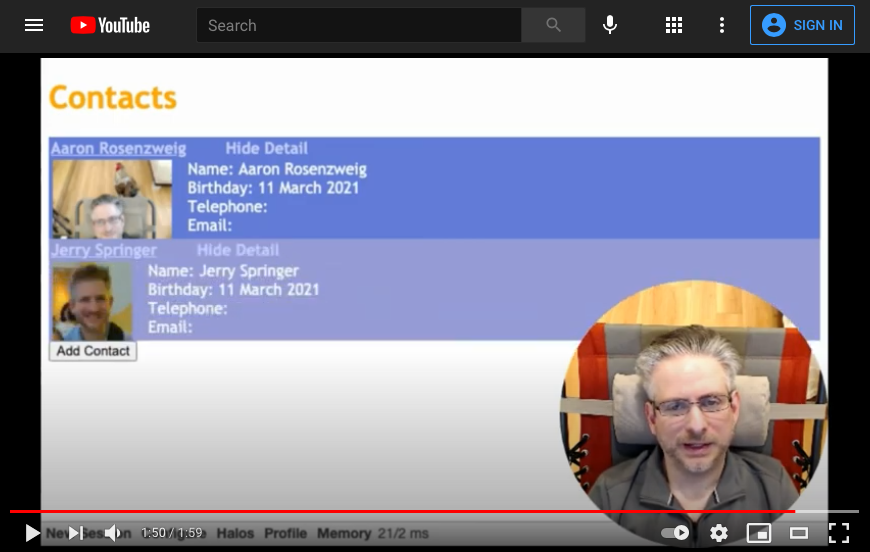Screen dimensions: 870x552
Task: Click the Add Contact button
Action: [93, 351]
